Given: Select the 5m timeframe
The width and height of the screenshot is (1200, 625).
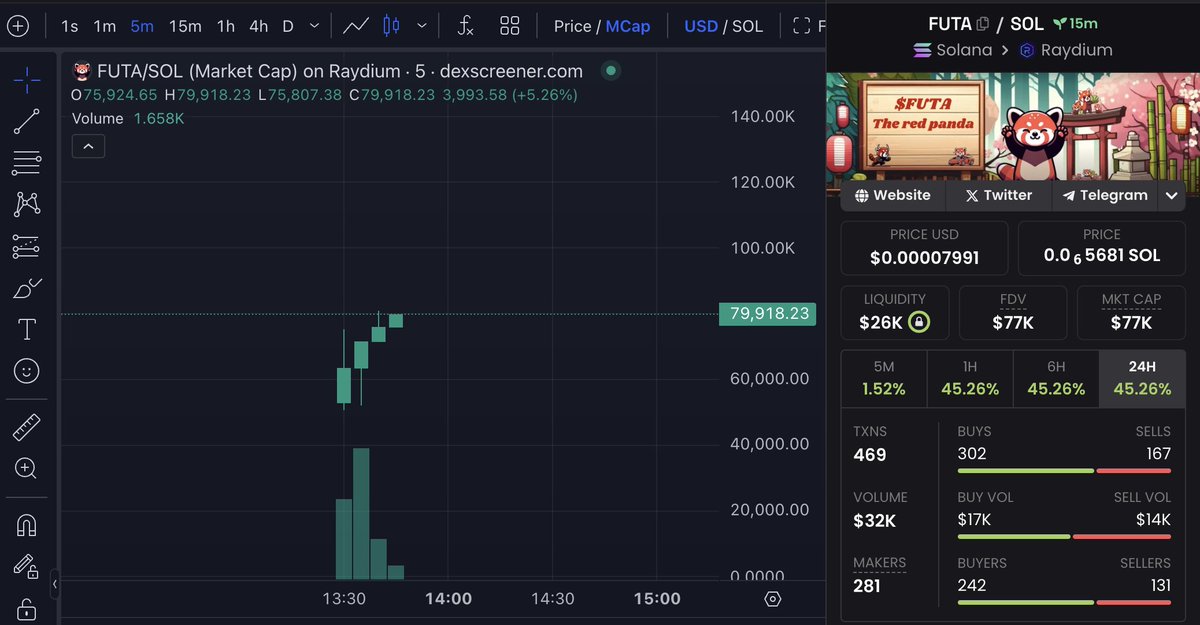Looking at the screenshot, I should tap(142, 26).
